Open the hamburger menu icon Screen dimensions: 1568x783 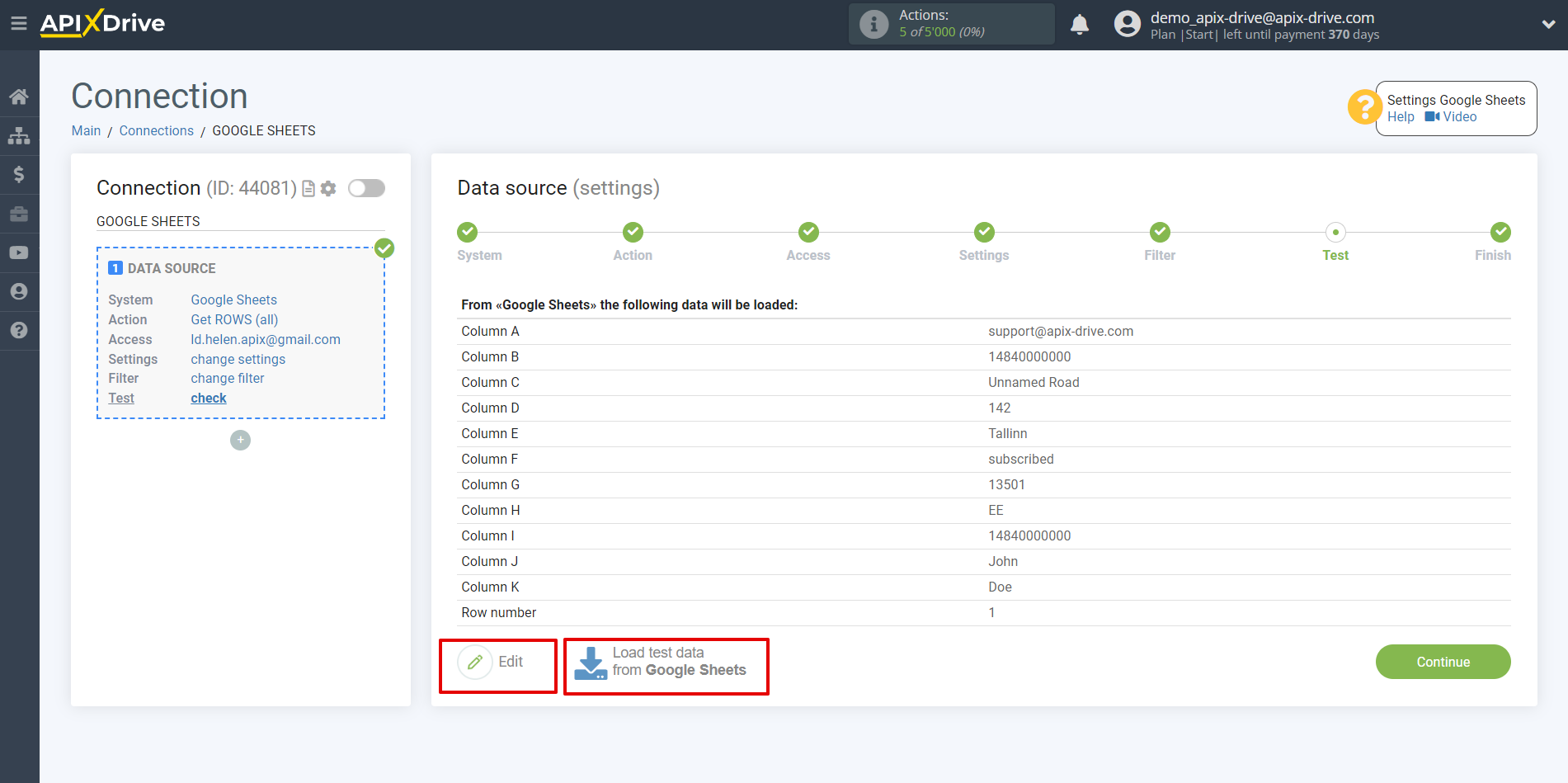click(19, 23)
